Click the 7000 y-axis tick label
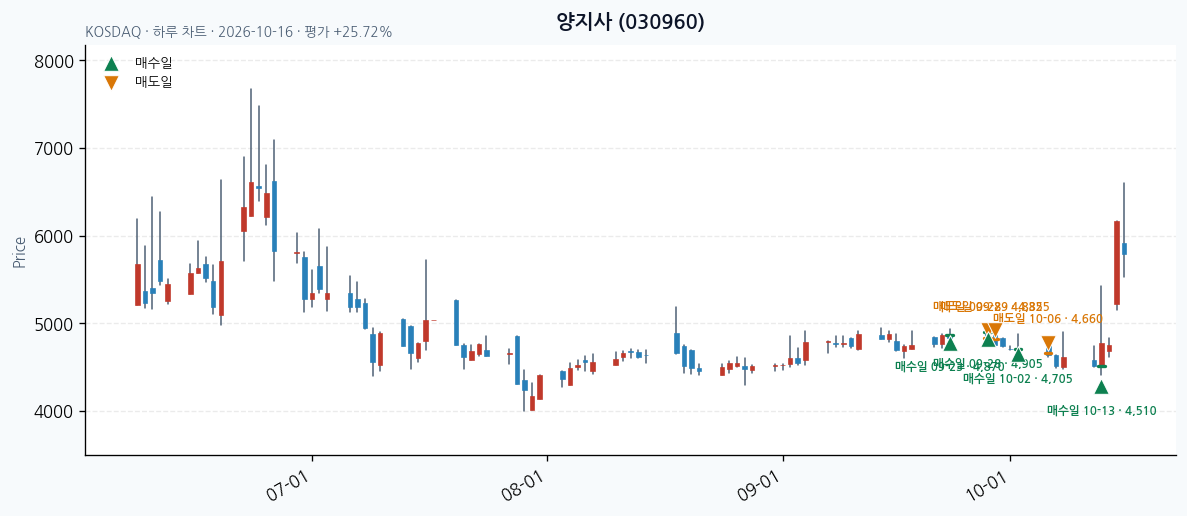The width and height of the screenshot is (1187, 516). (55, 149)
